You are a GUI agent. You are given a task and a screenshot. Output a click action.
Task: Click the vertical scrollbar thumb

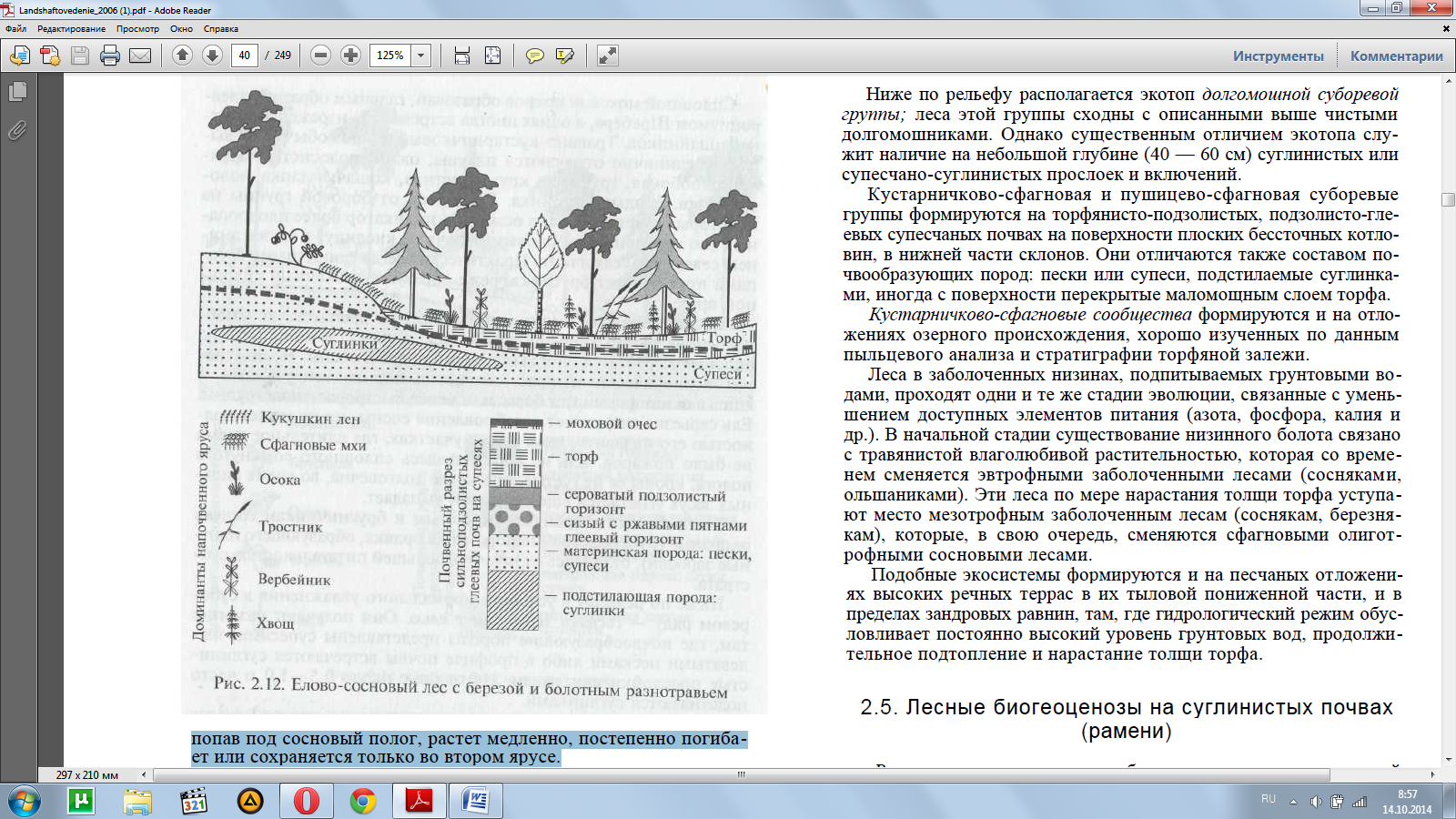(x=1448, y=199)
